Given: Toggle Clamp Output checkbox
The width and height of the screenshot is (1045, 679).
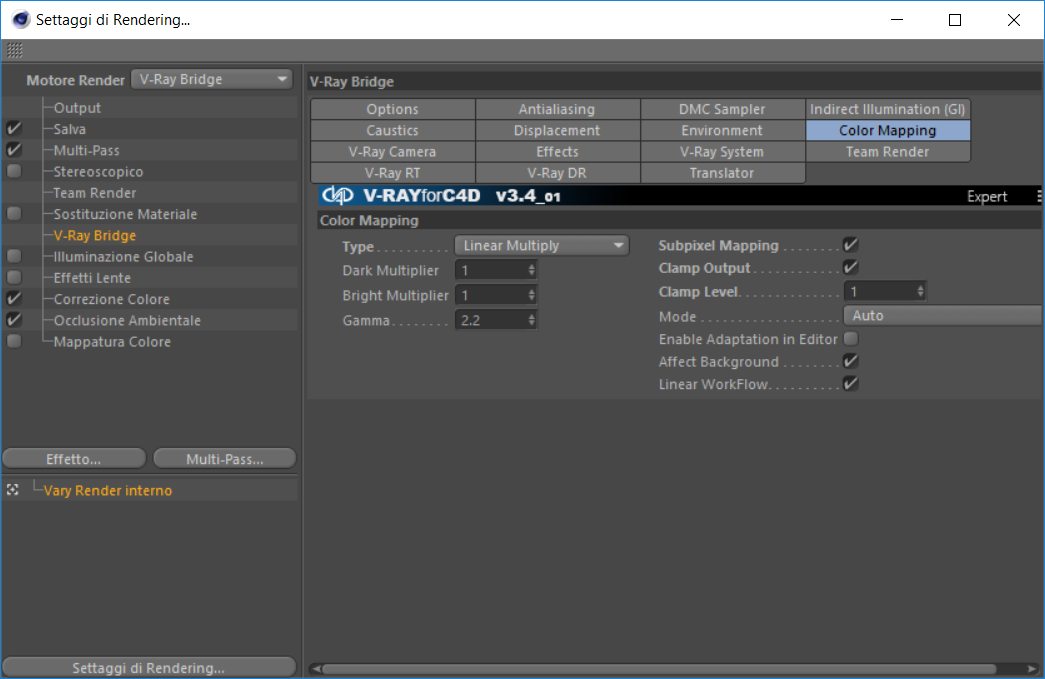Looking at the screenshot, I should pyautogui.click(x=850, y=267).
